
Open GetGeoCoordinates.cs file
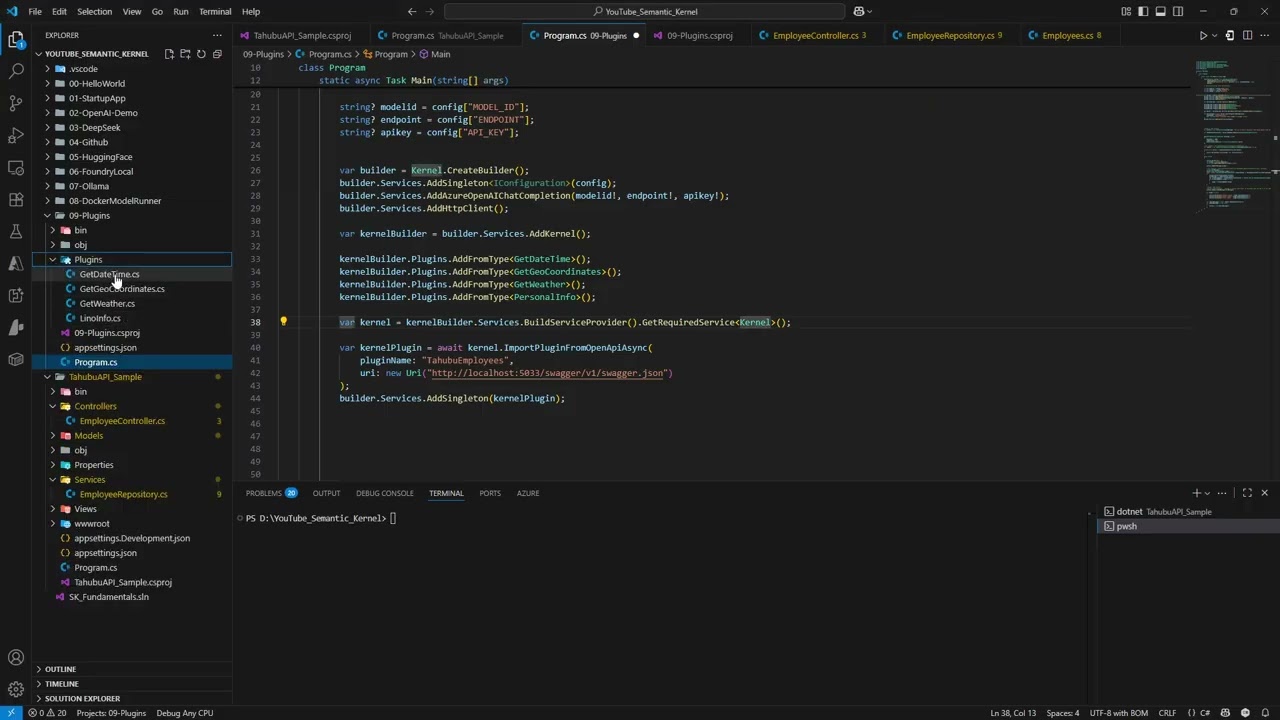pyautogui.click(x=122, y=288)
